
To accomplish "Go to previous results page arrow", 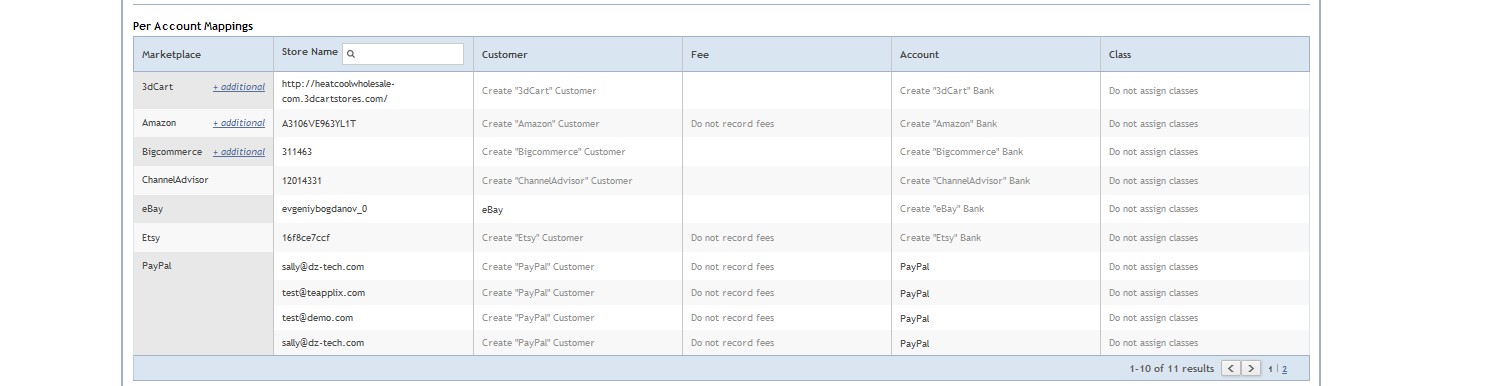I will (x=1231, y=369).
